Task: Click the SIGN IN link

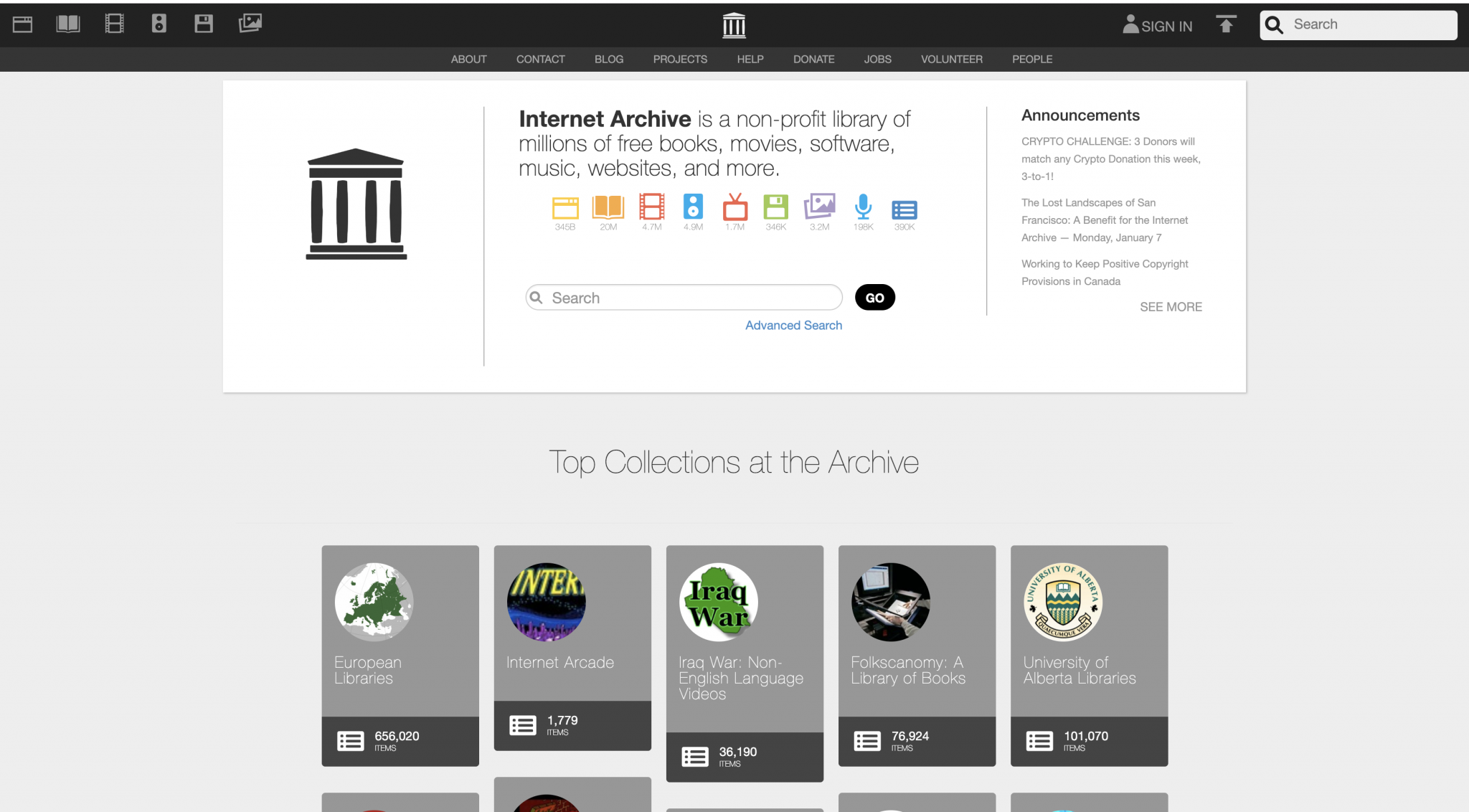Action: 1167,27
